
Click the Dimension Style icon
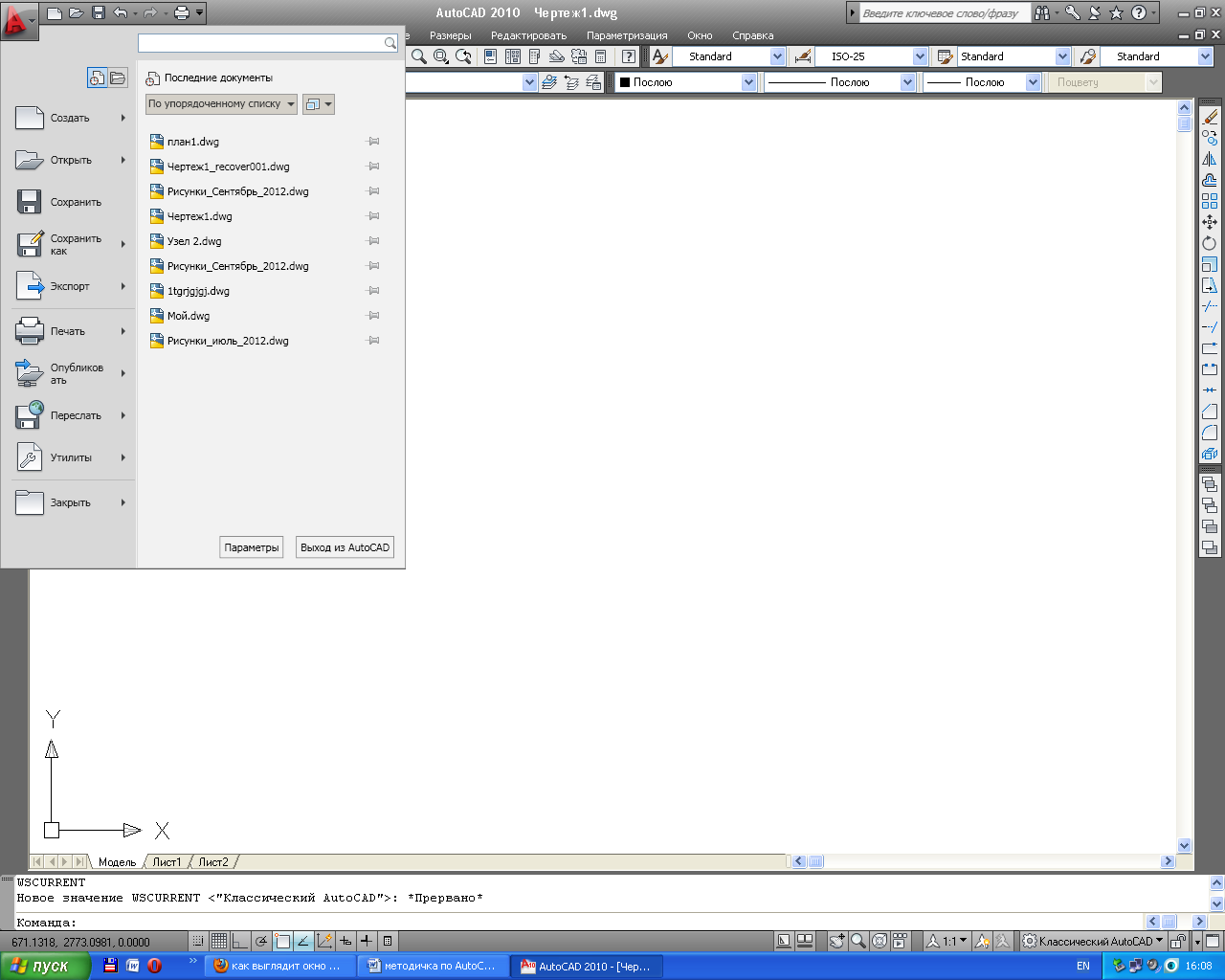pyautogui.click(x=802, y=56)
